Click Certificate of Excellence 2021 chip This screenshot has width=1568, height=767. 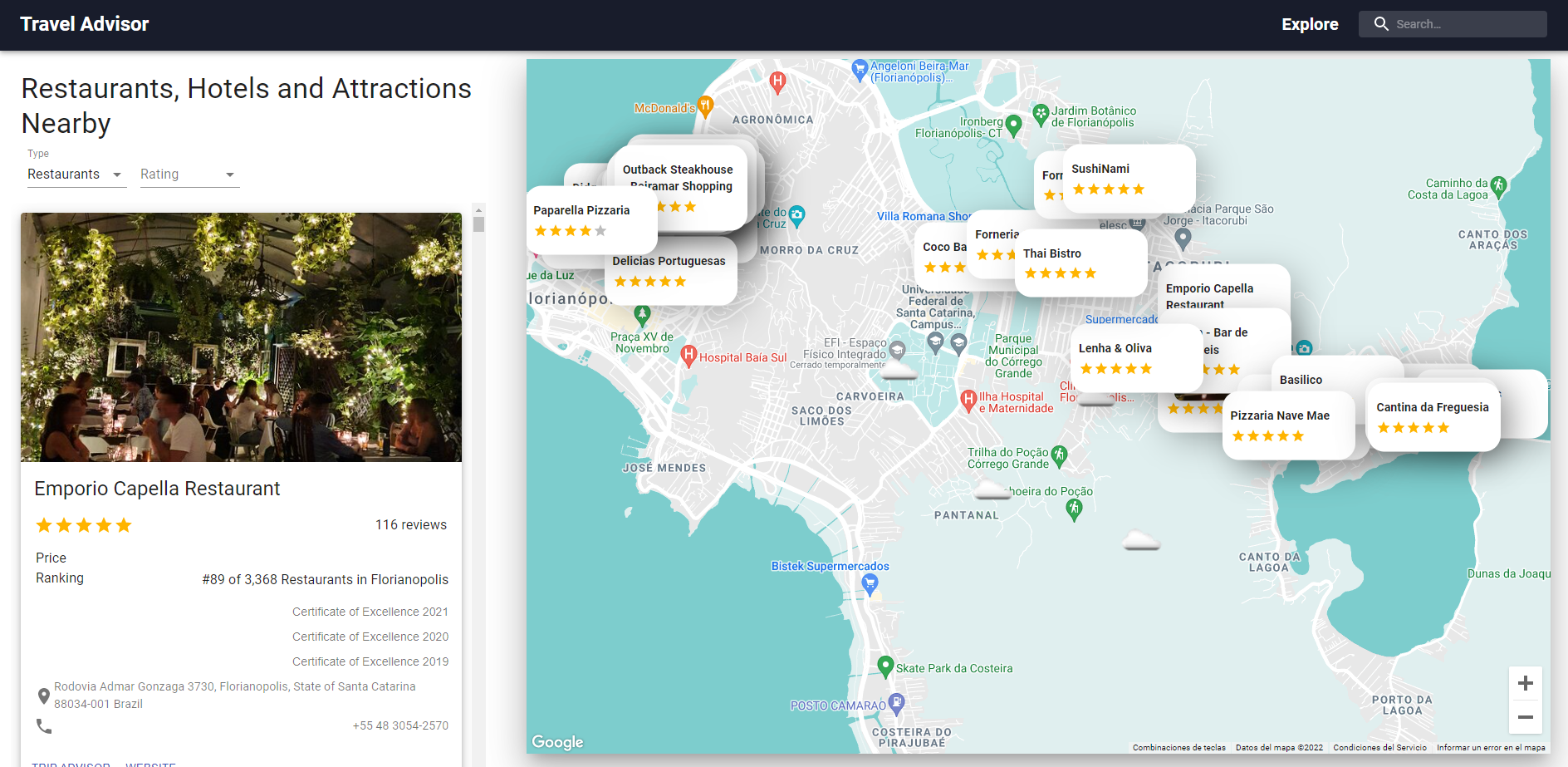point(370,612)
